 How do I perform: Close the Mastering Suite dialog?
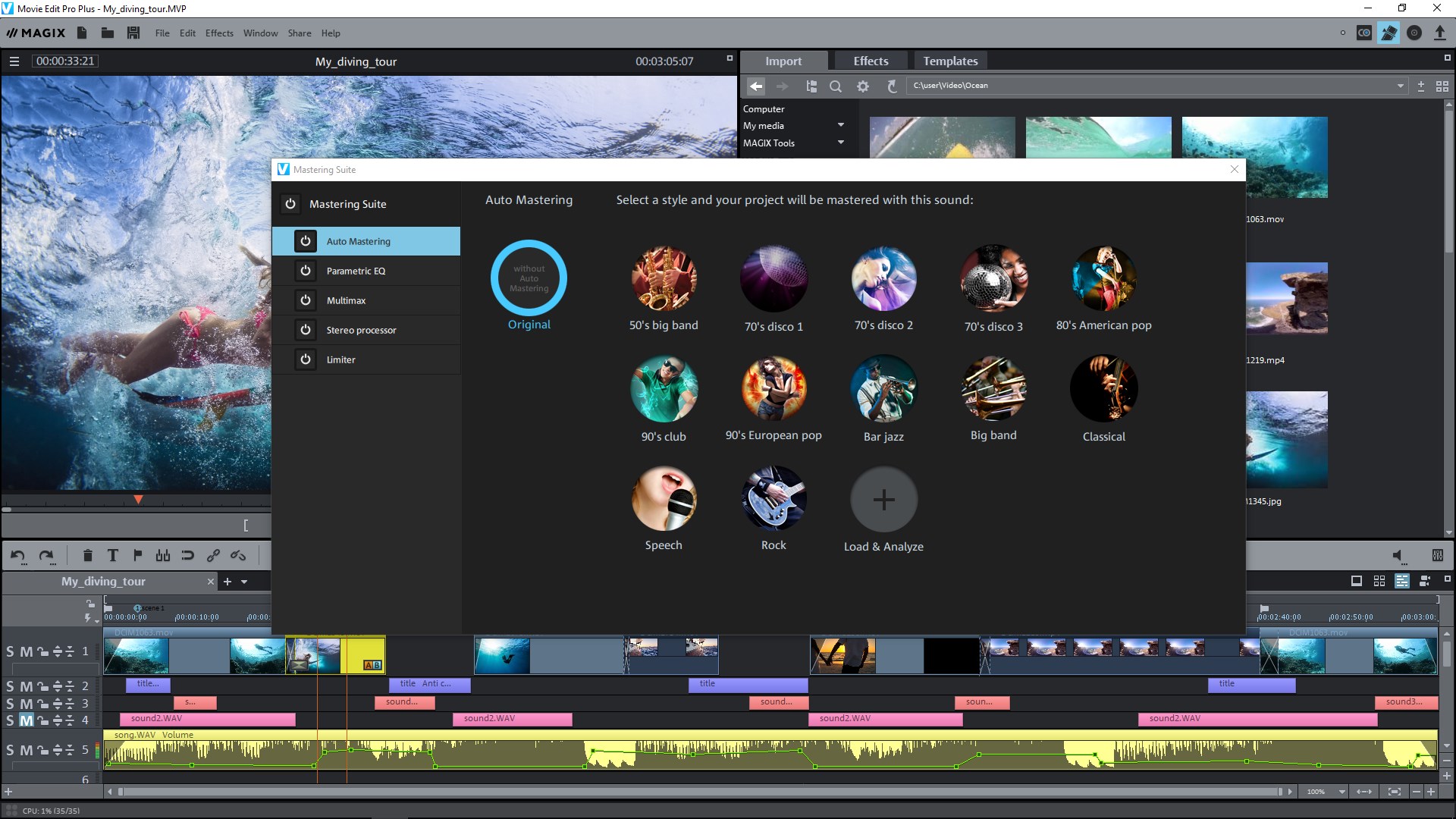(x=1234, y=169)
